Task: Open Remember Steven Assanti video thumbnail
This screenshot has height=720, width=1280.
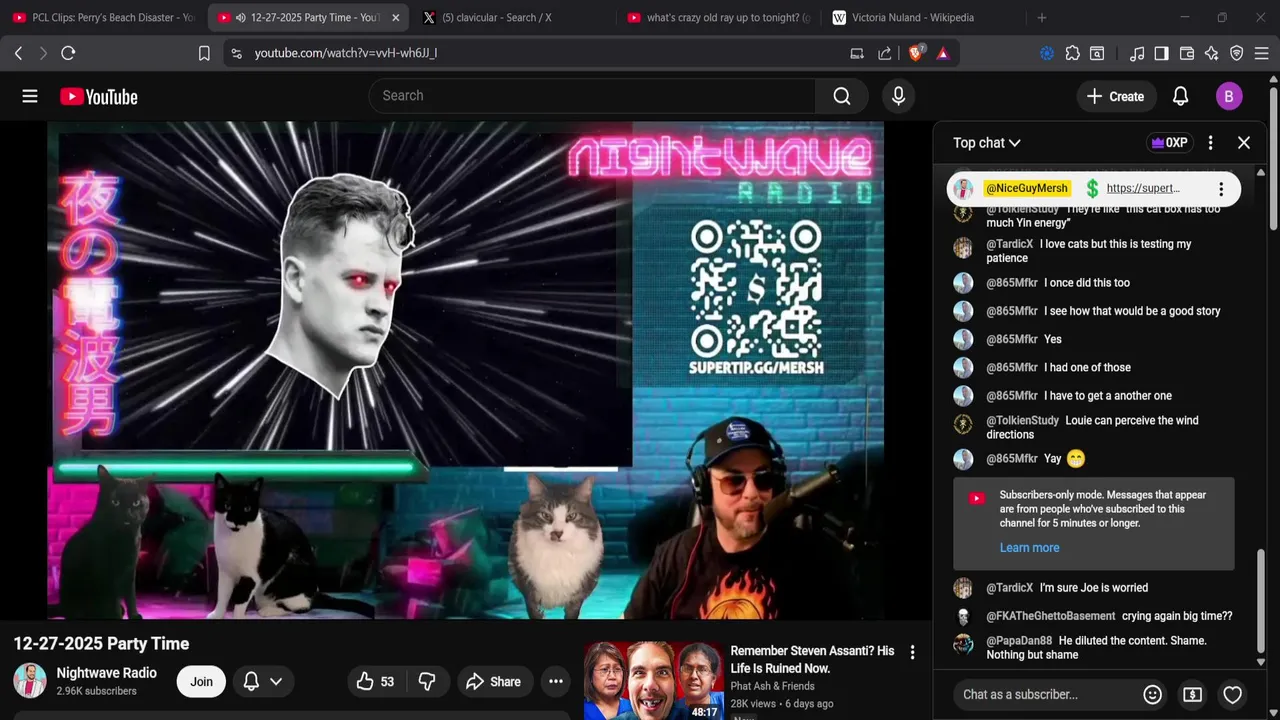Action: click(654, 681)
